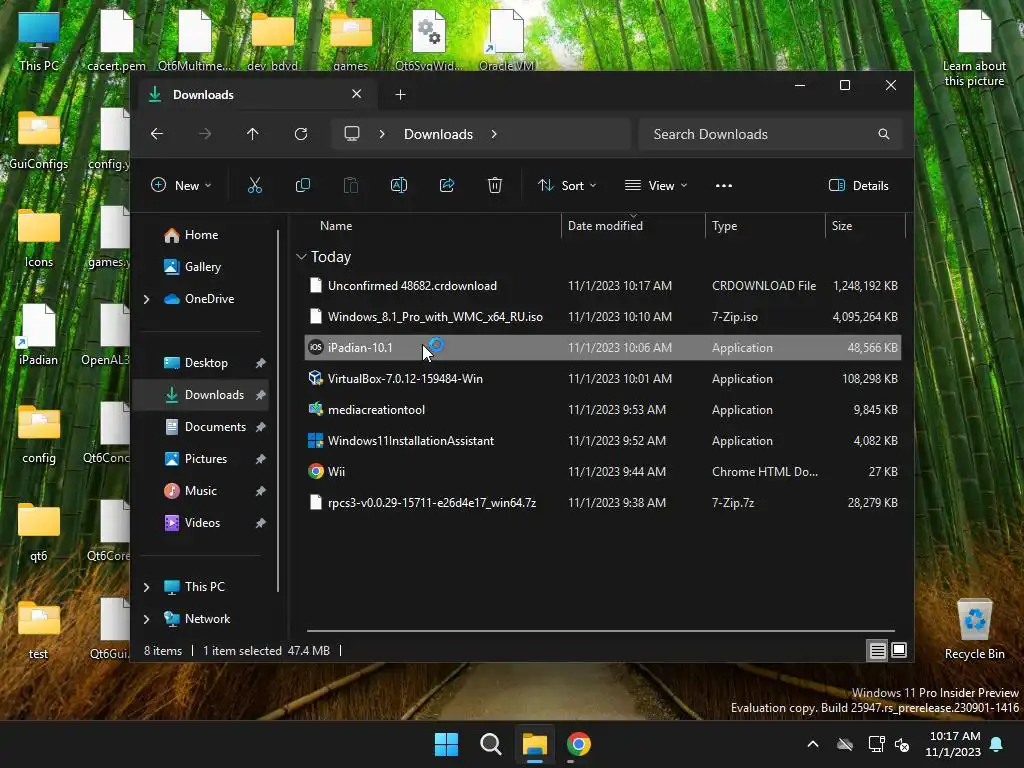This screenshot has height=768, width=1024.
Task: Go back with the left arrow
Action: [x=157, y=134]
